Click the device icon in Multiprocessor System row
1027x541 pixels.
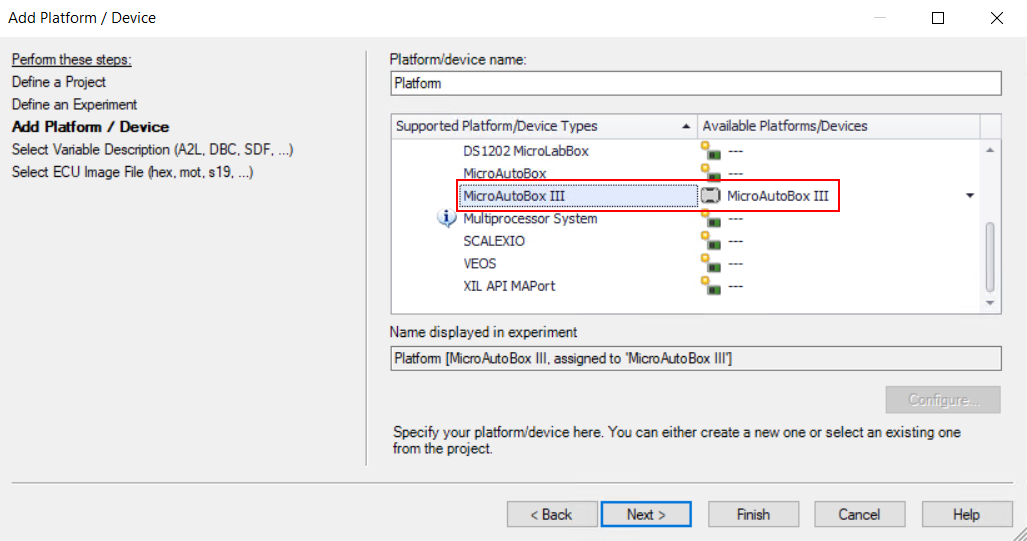710,219
